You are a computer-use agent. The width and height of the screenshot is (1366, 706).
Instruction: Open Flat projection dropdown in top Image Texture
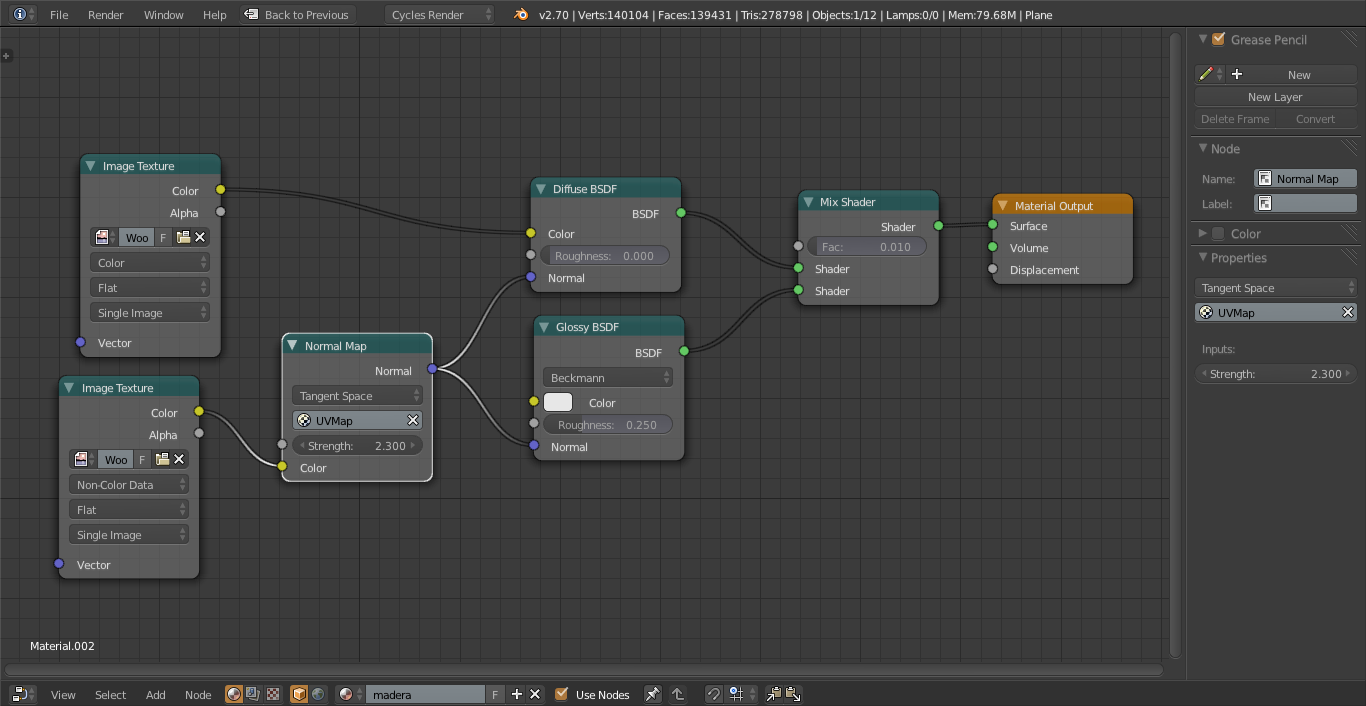tap(150, 288)
